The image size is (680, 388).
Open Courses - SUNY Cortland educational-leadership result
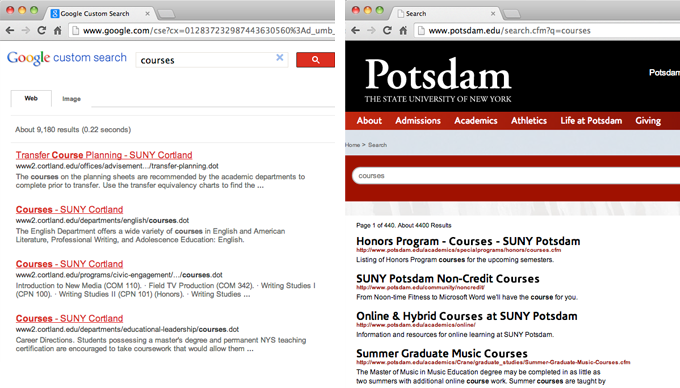(69, 318)
